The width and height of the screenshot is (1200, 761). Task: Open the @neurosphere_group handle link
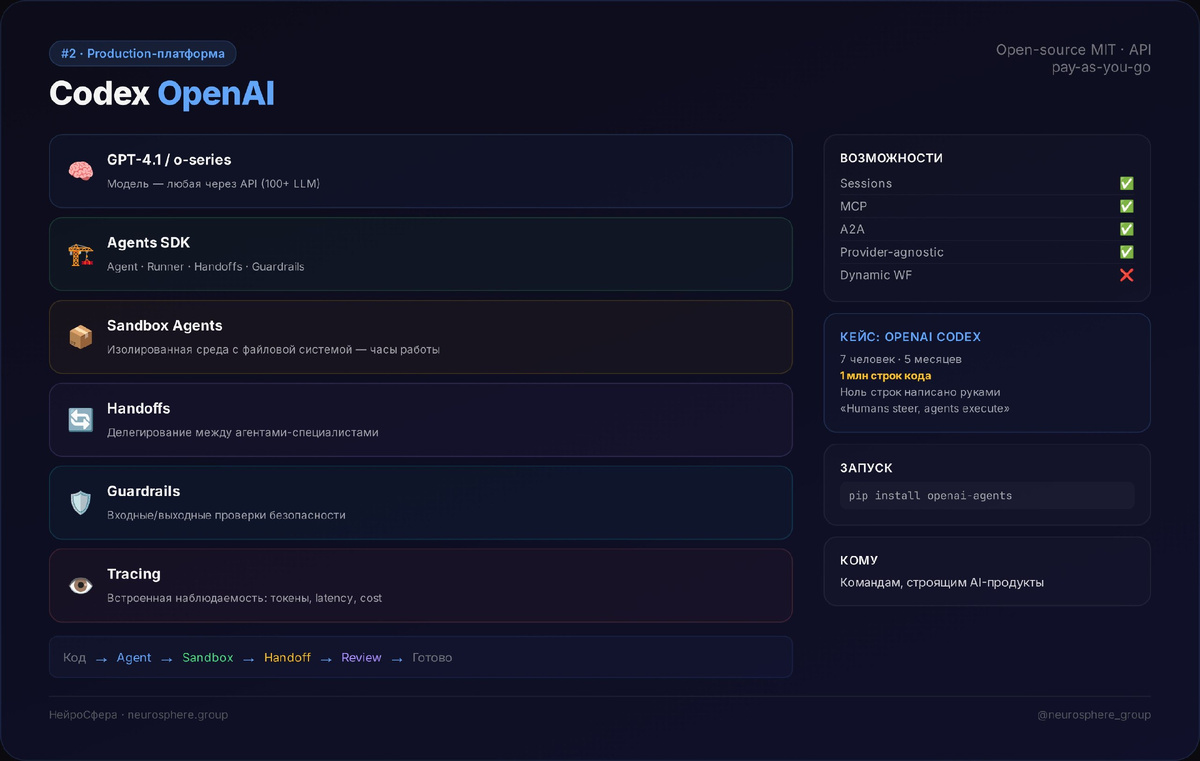(x=1094, y=715)
